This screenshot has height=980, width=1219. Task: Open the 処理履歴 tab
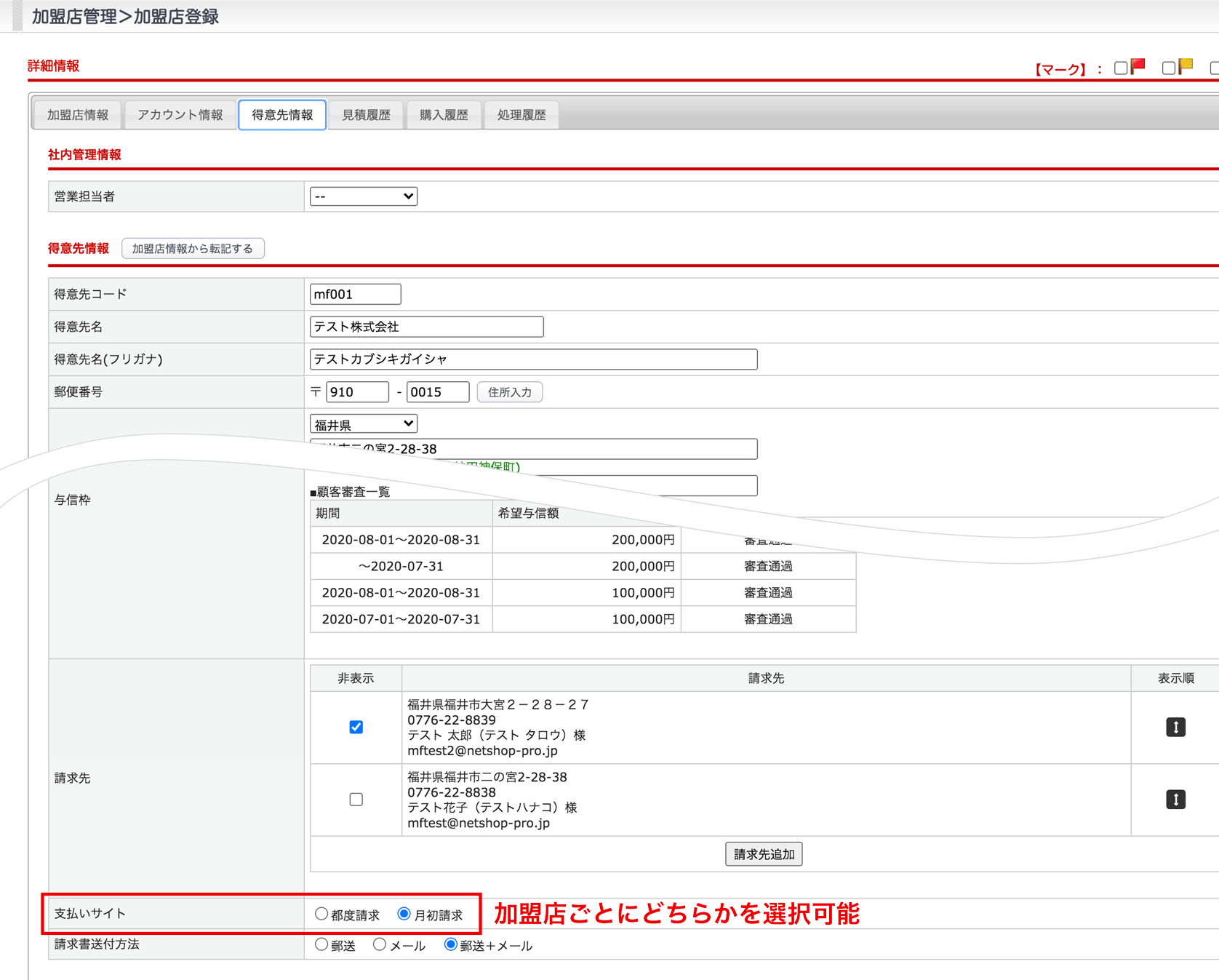click(521, 115)
